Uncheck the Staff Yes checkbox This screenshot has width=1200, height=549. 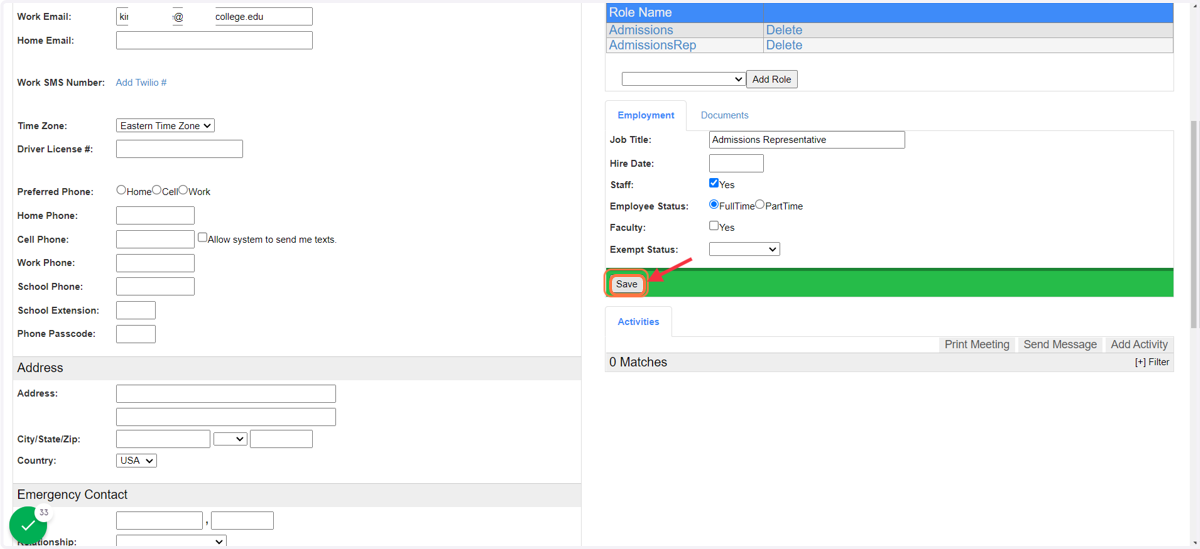[714, 183]
